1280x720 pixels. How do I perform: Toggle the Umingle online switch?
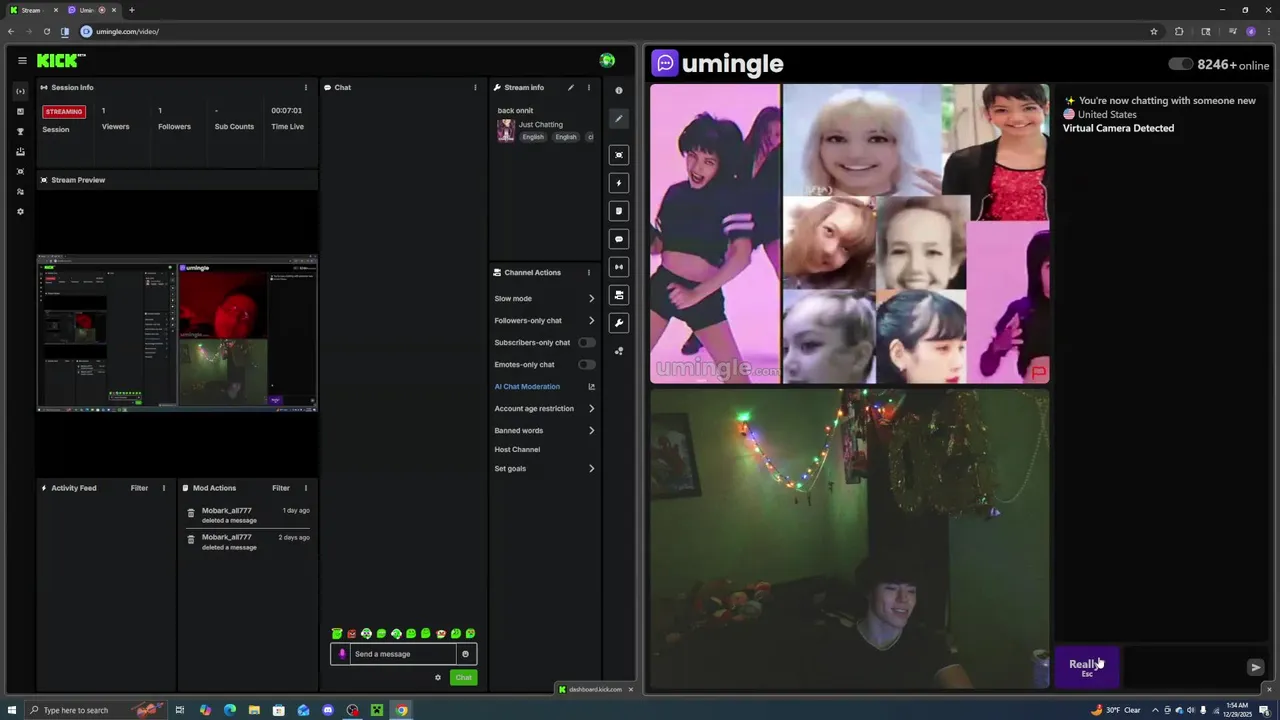(1180, 64)
